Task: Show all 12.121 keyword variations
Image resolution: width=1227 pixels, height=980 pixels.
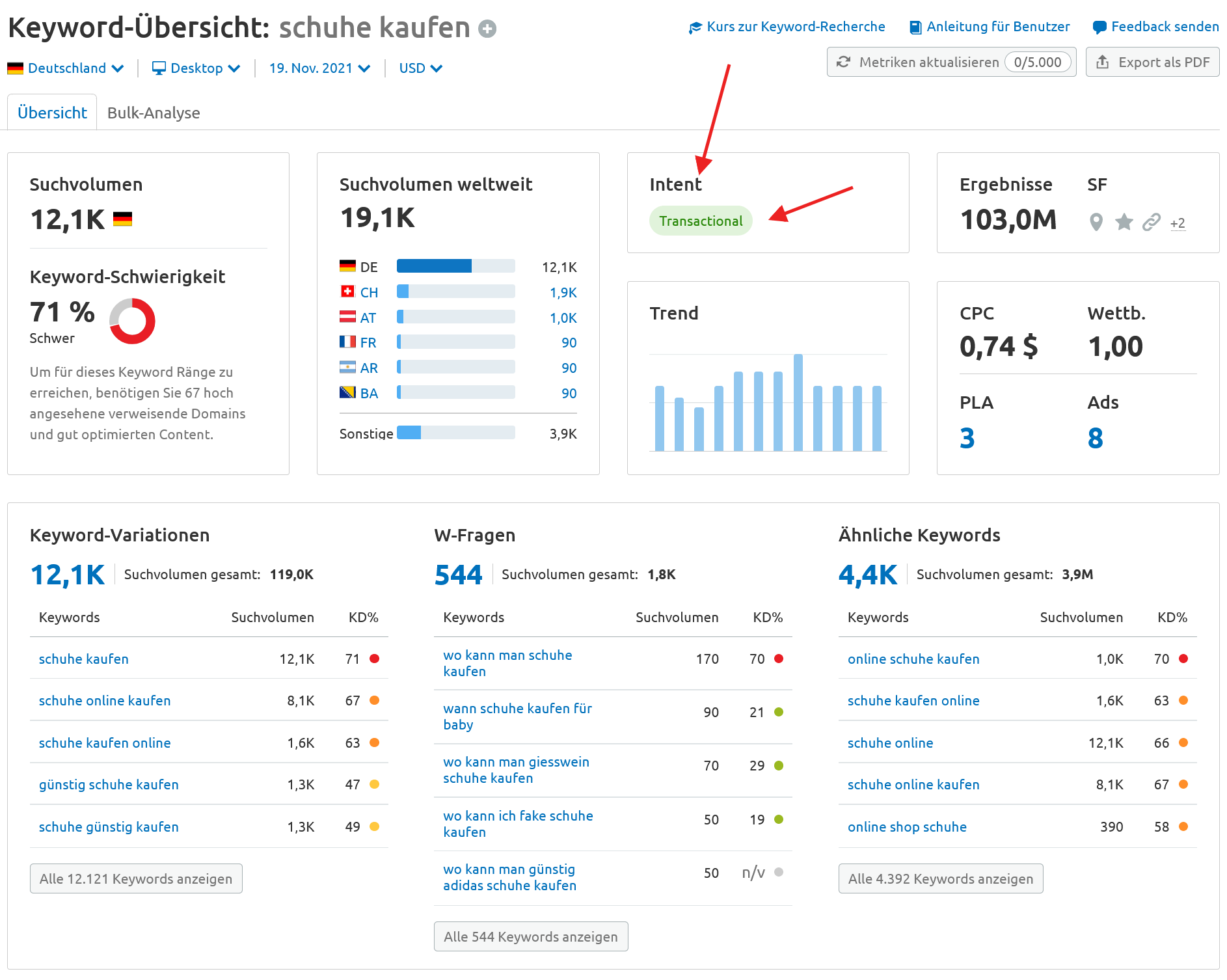Action: coord(136,878)
